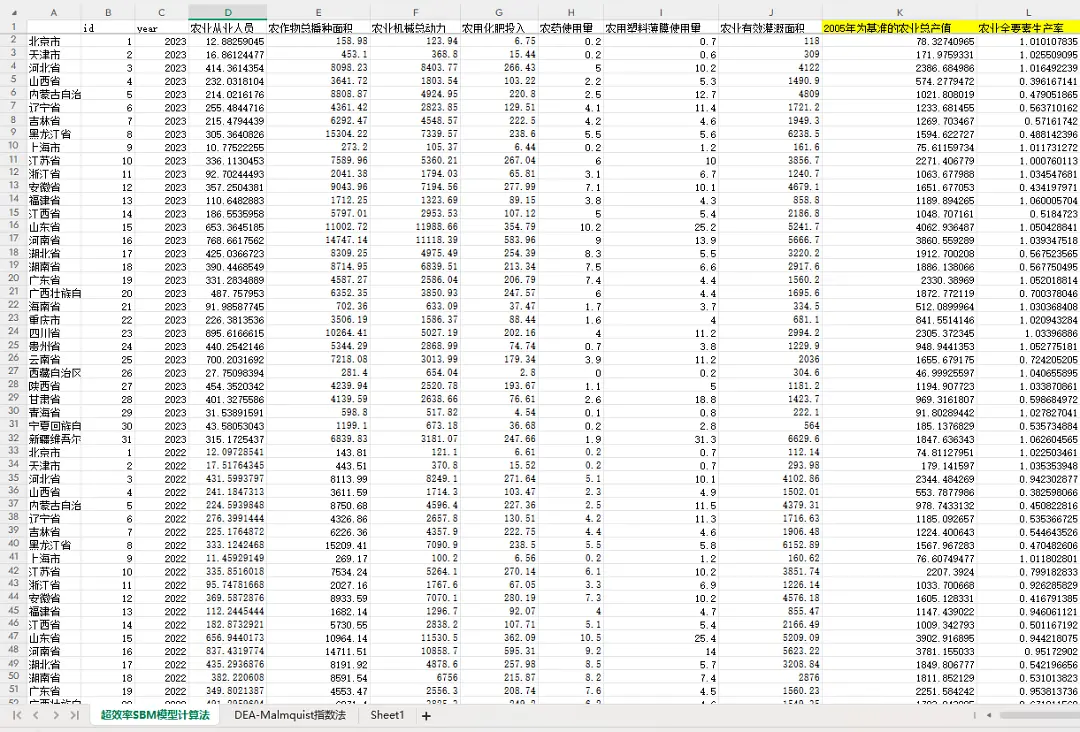Click value 6629.6 in column J

[x=770, y=439]
